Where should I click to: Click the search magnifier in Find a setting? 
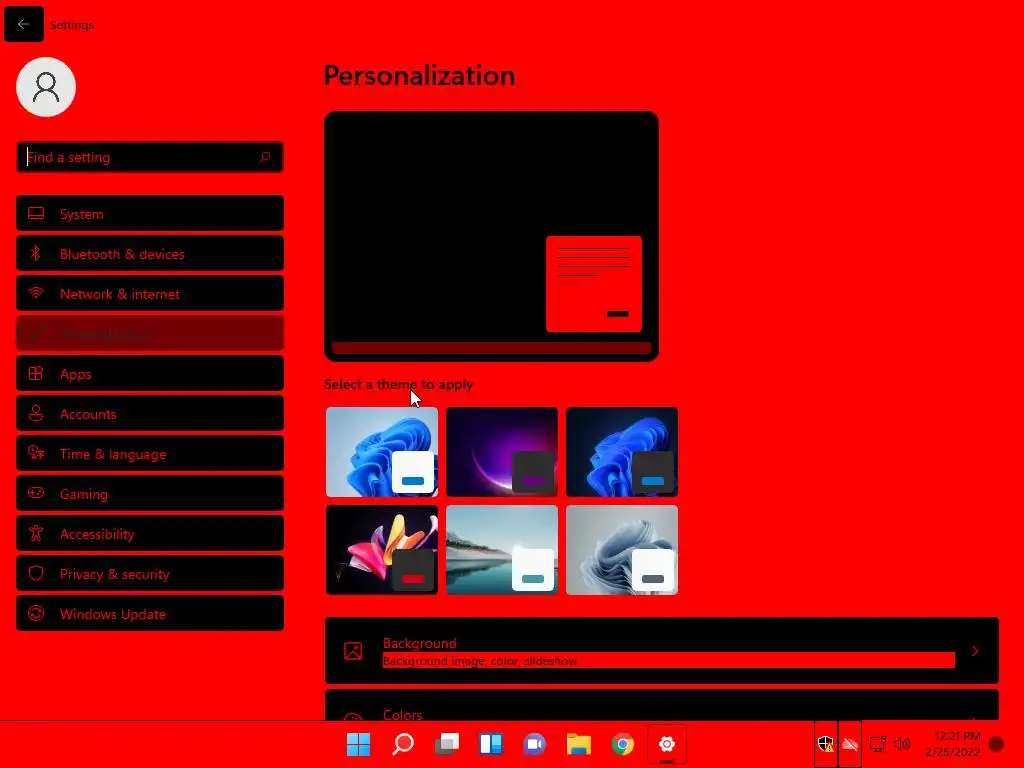[x=265, y=157]
